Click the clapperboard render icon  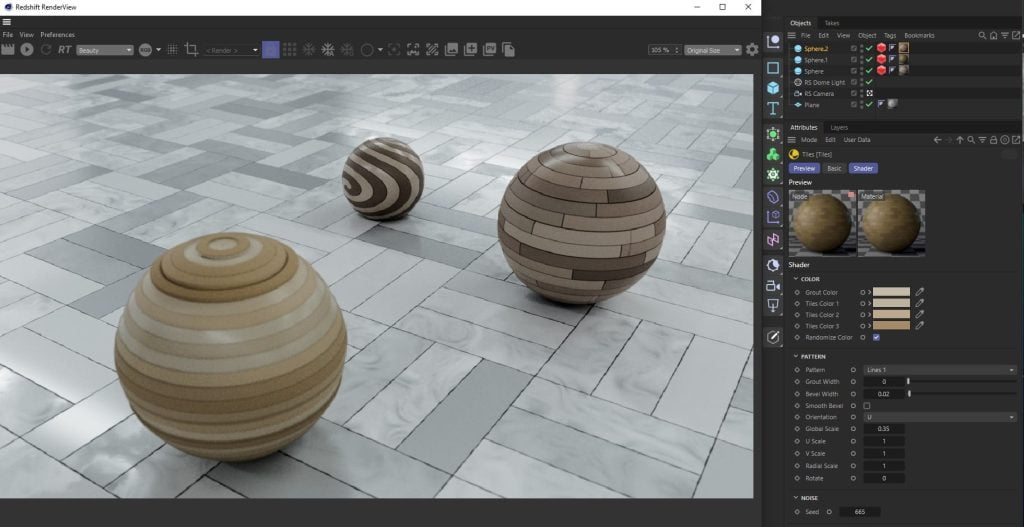click(9, 49)
